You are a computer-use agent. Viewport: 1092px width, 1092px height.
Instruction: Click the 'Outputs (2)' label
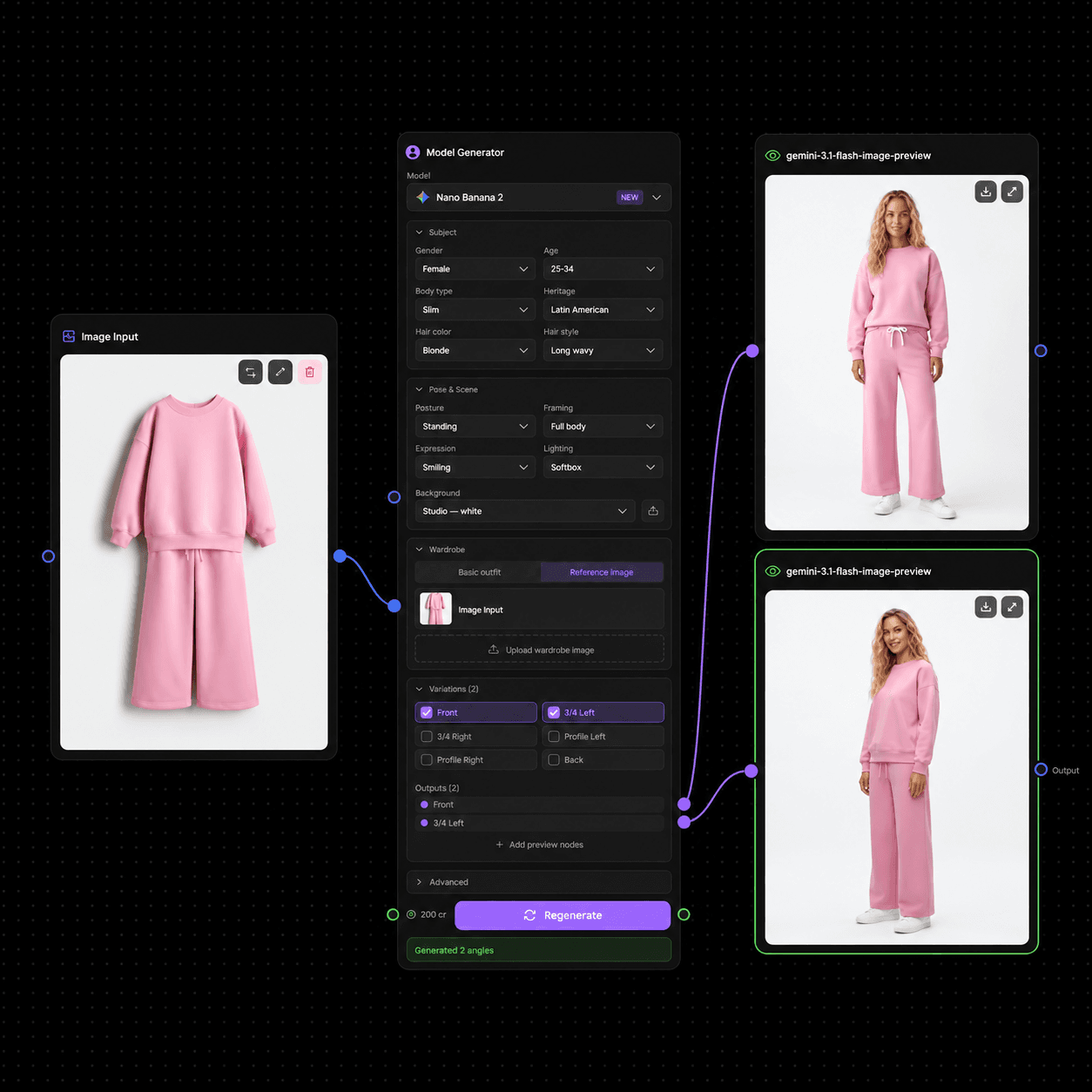pyautogui.click(x=437, y=788)
